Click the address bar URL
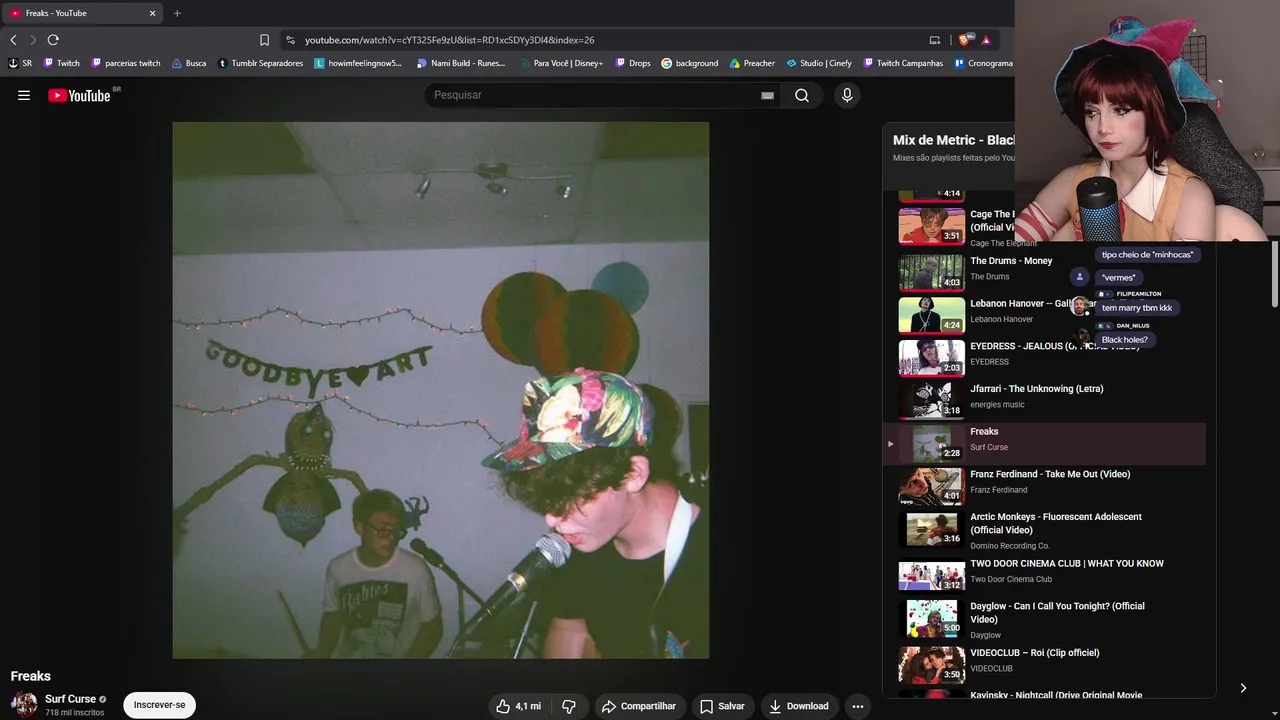Viewport: 1280px width, 720px height. point(449,40)
